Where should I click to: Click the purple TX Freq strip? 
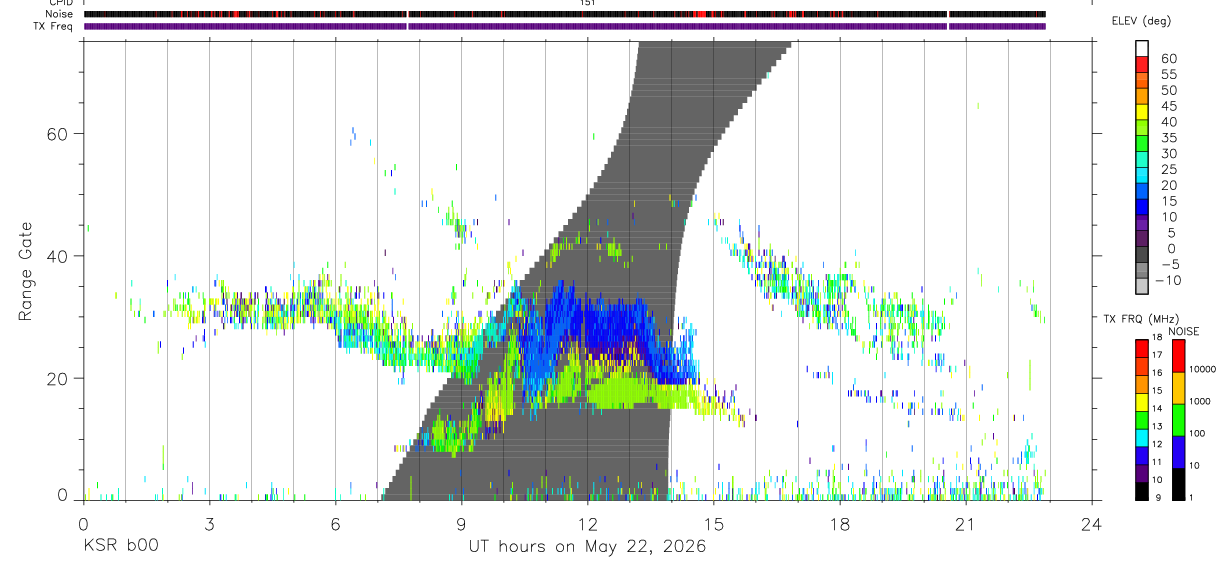565,26
